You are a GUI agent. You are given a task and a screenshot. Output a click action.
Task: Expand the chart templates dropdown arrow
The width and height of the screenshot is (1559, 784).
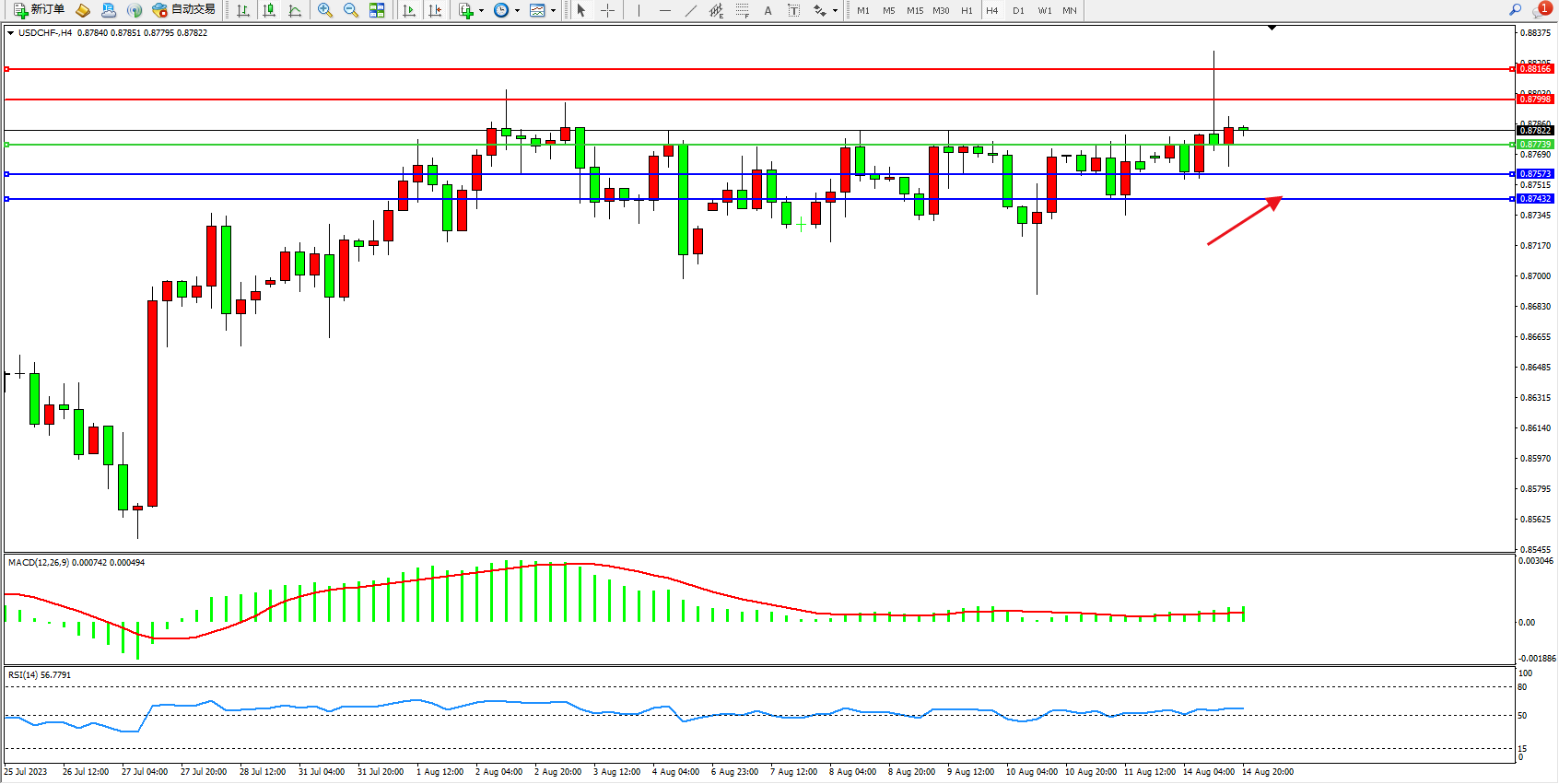click(553, 11)
